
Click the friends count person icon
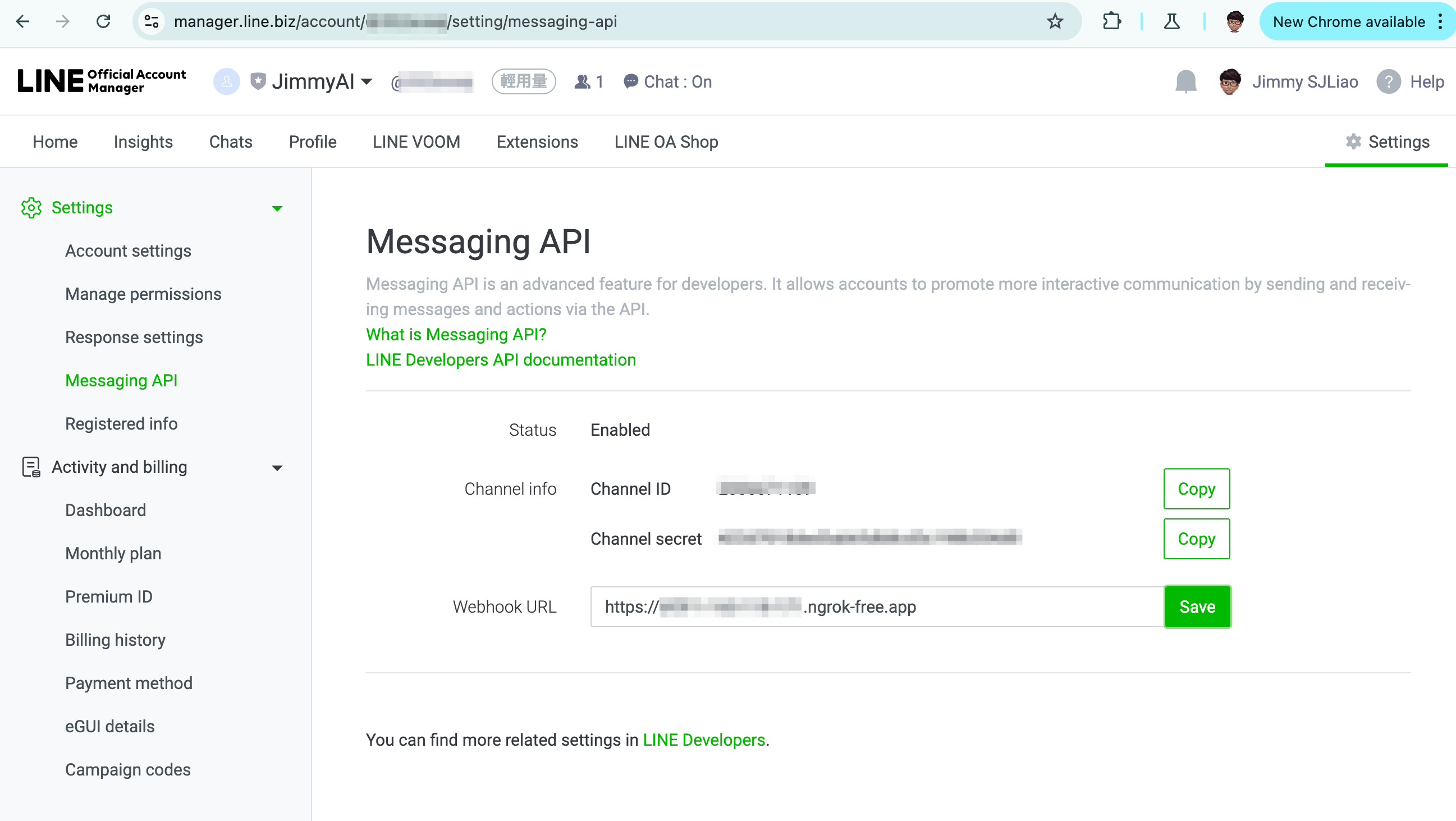click(x=582, y=82)
